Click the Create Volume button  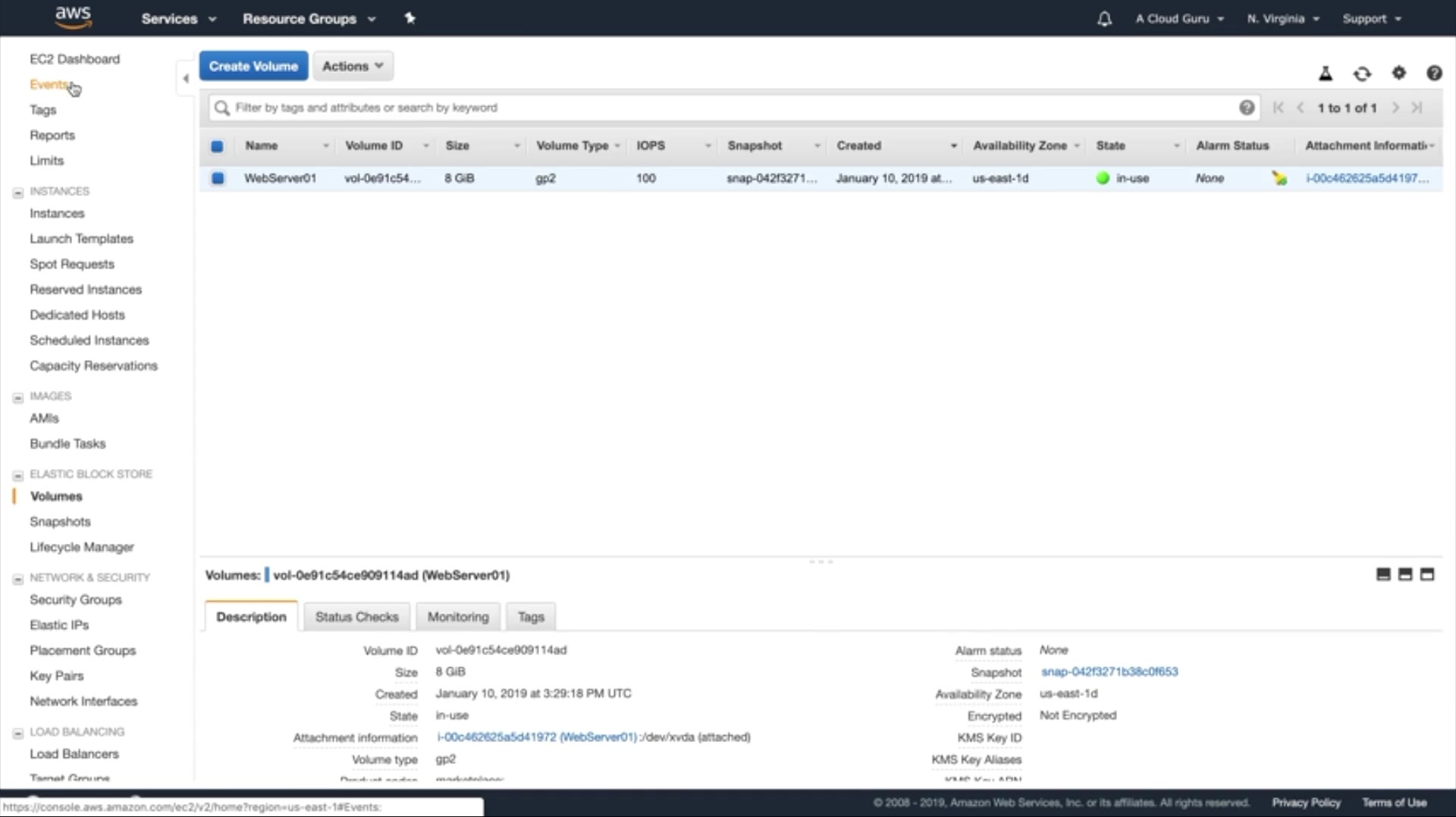tap(253, 66)
